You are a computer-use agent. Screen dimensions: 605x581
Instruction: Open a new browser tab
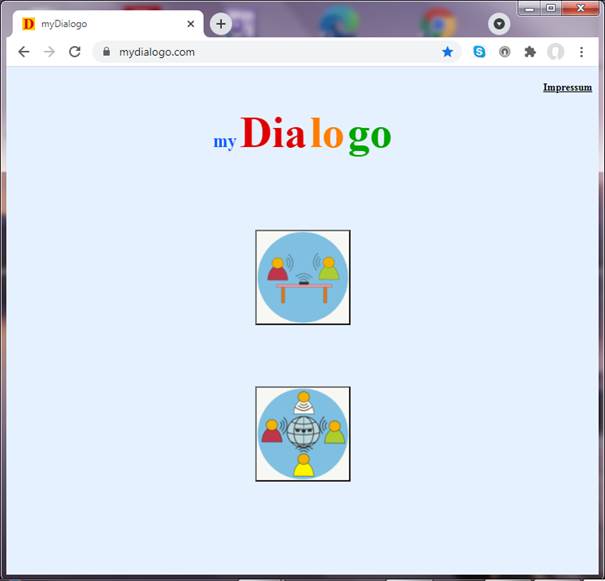(221, 24)
